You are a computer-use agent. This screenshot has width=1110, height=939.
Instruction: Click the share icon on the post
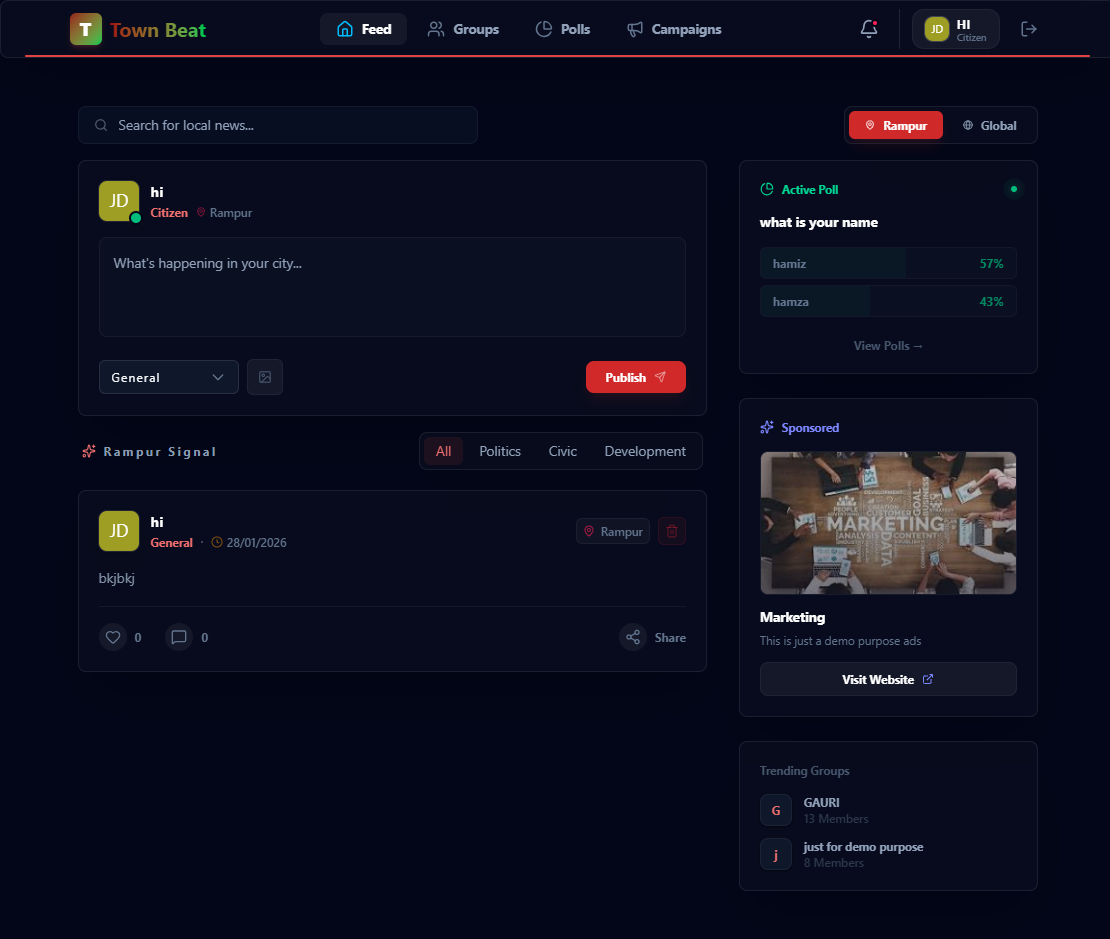coord(633,637)
